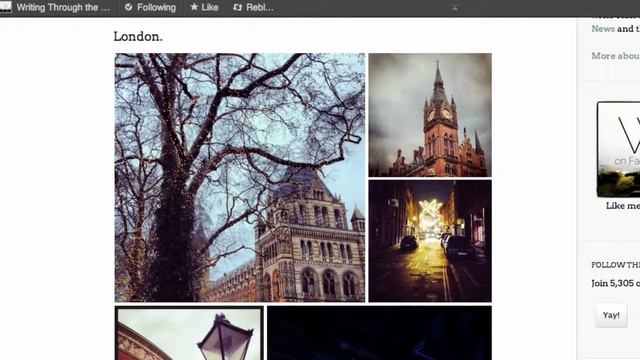Click the Following checkmark icon

coord(129,7)
